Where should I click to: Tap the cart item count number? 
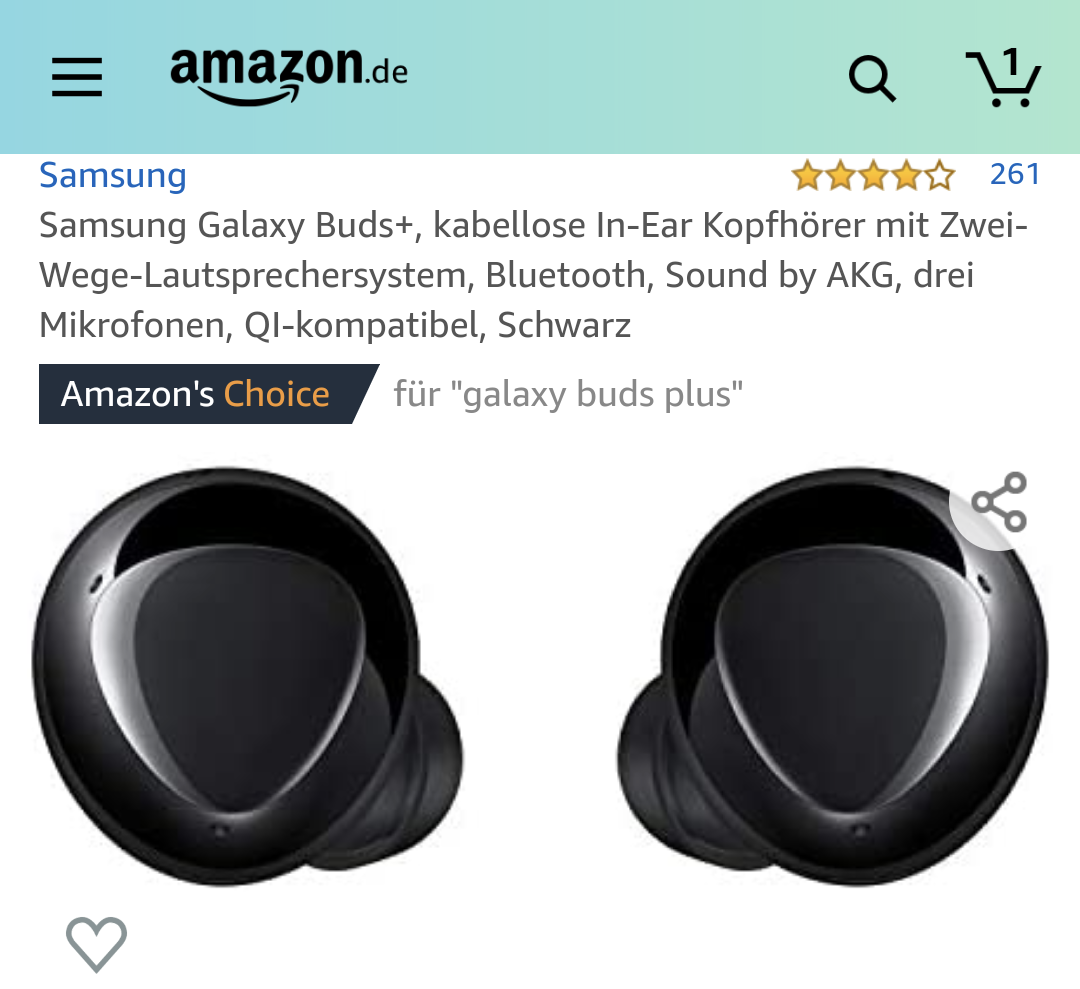pyautogui.click(x=1011, y=63)
